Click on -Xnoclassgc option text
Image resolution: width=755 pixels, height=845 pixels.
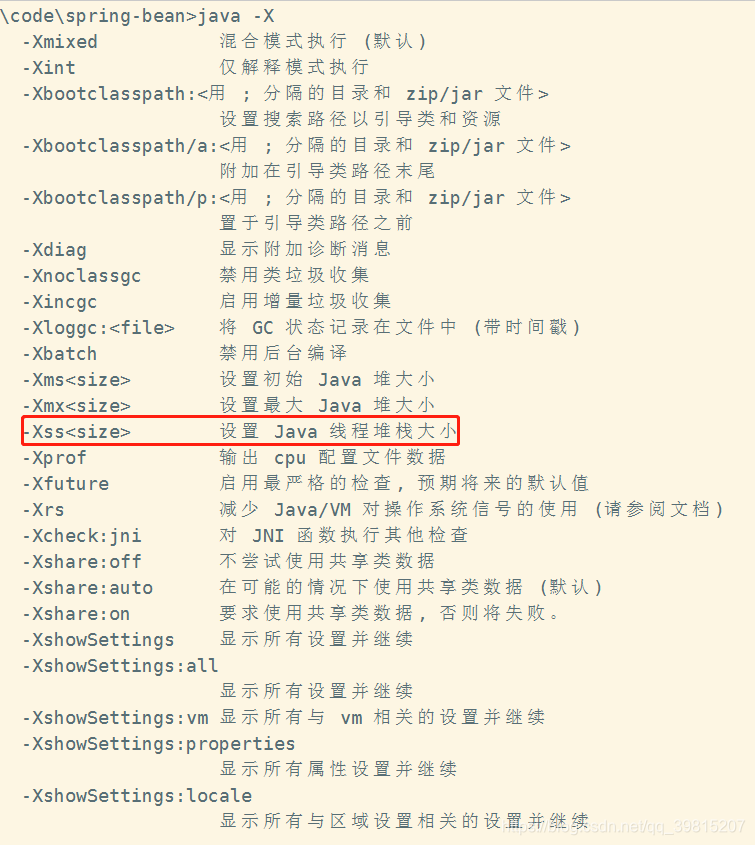(x=82, y=276)
